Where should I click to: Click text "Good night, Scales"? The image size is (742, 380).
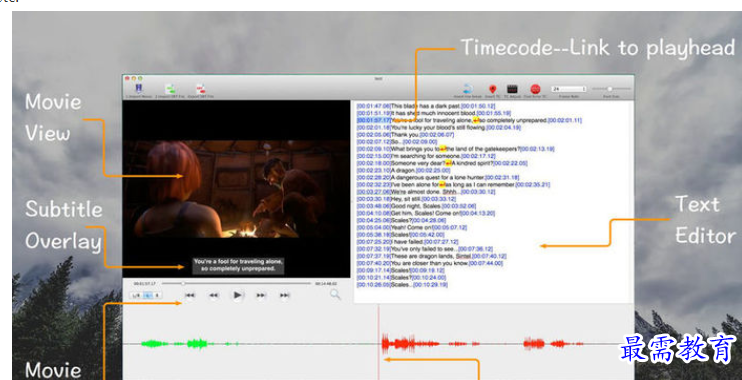pos(416,206)
